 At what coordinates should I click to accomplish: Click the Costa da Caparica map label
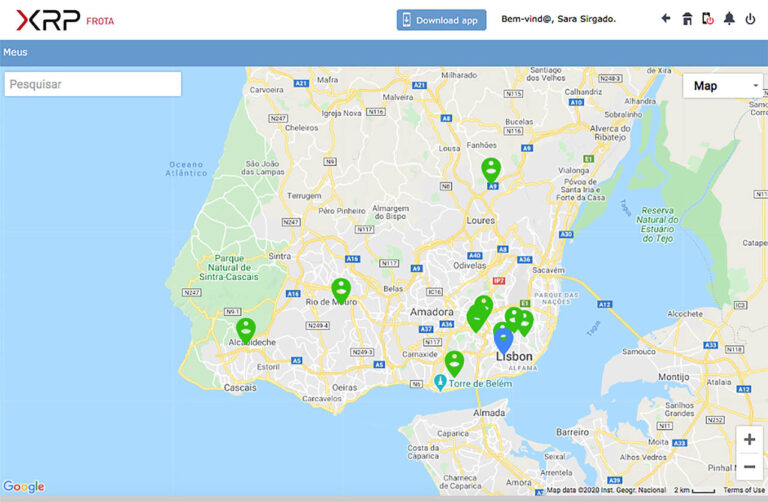pos(423,452)
